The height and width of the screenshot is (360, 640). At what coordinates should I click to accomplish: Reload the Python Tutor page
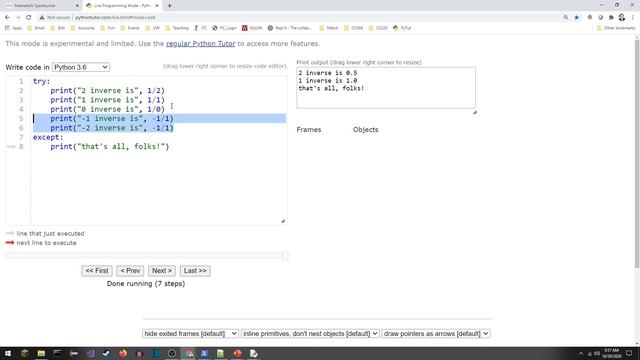point(29,18)
